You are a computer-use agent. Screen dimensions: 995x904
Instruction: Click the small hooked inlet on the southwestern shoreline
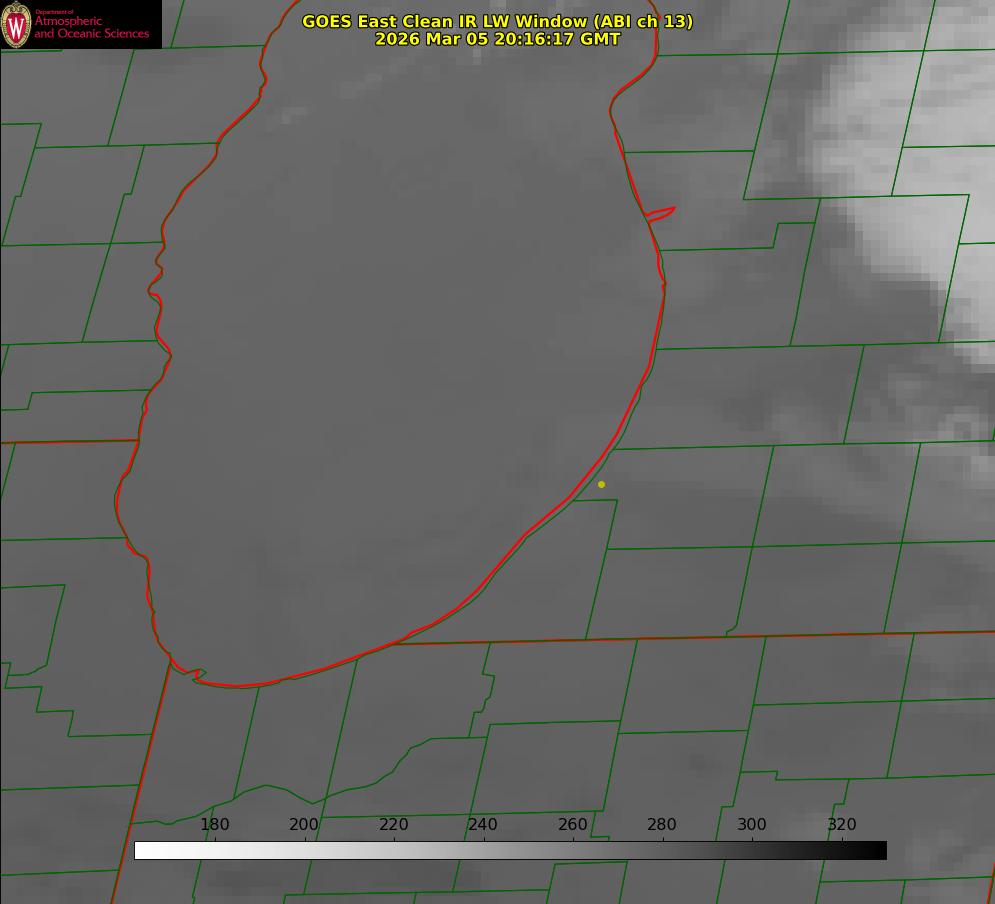tap(197, 675)
